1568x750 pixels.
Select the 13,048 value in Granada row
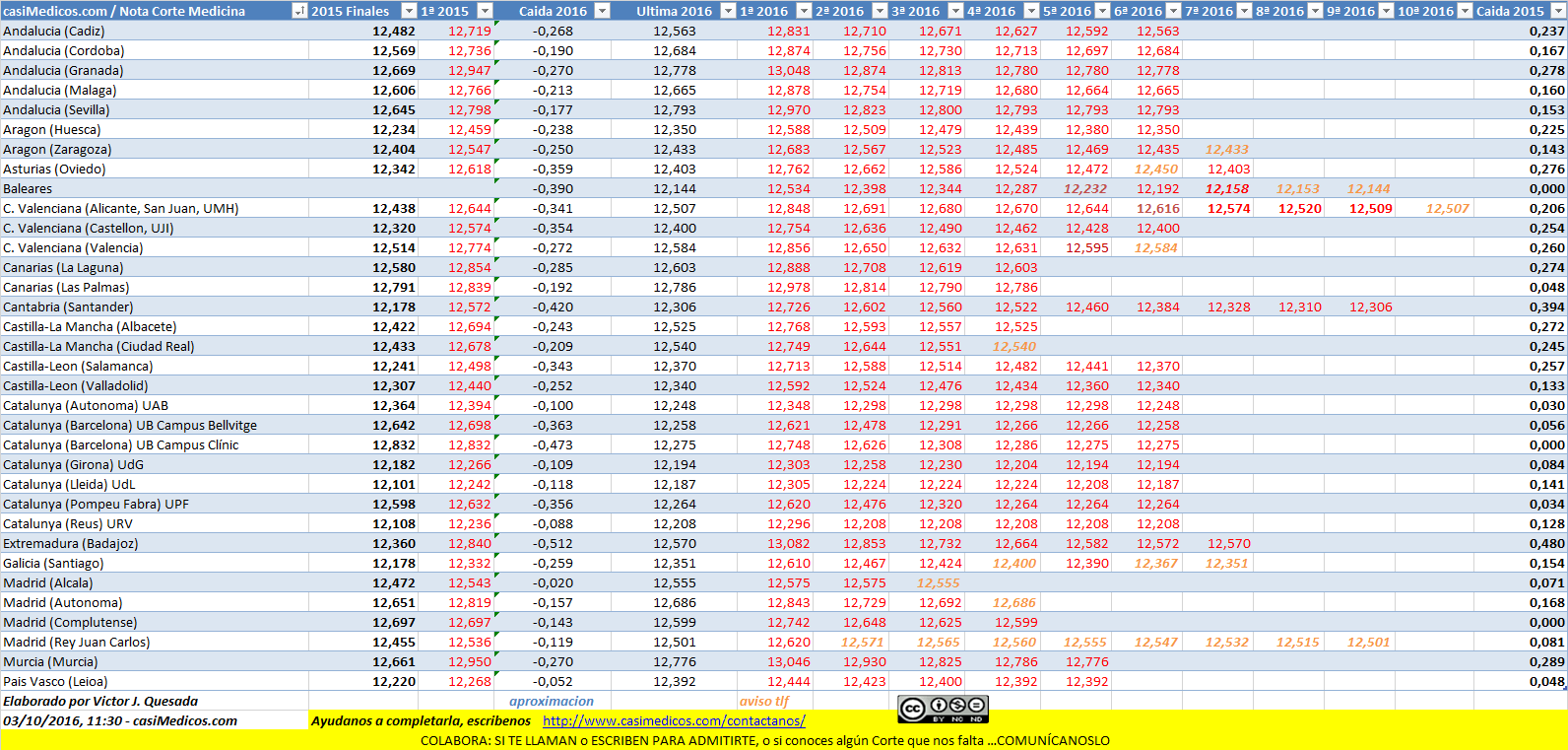(789, 70)
